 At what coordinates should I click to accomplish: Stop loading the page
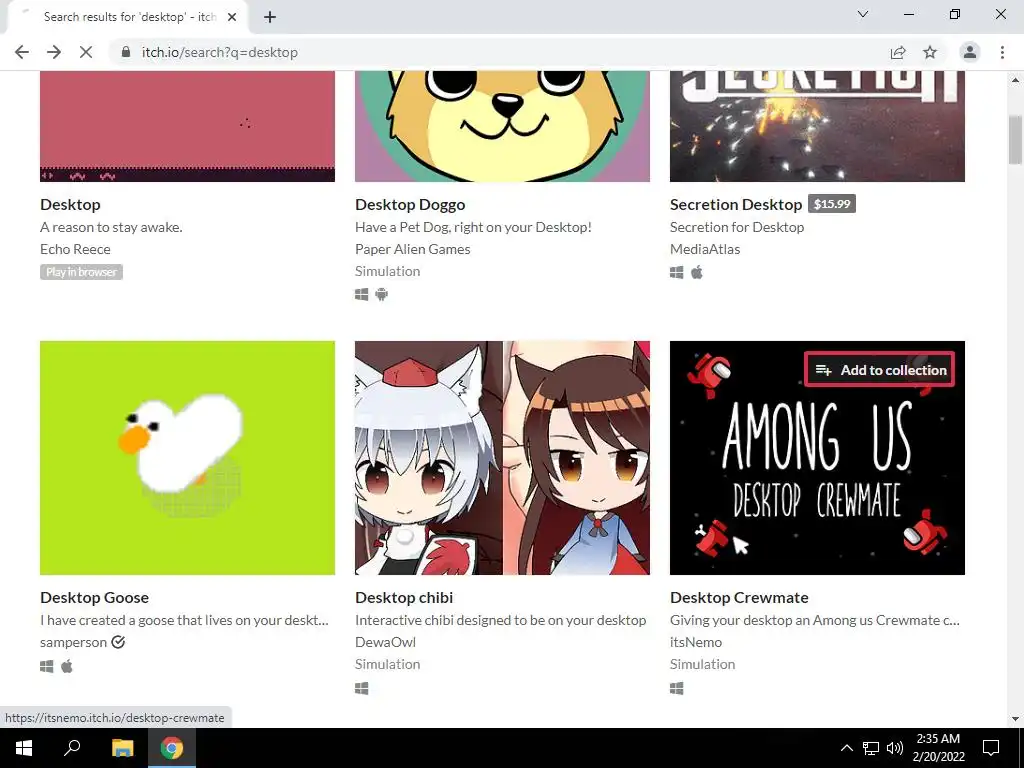tap(86, 52)
